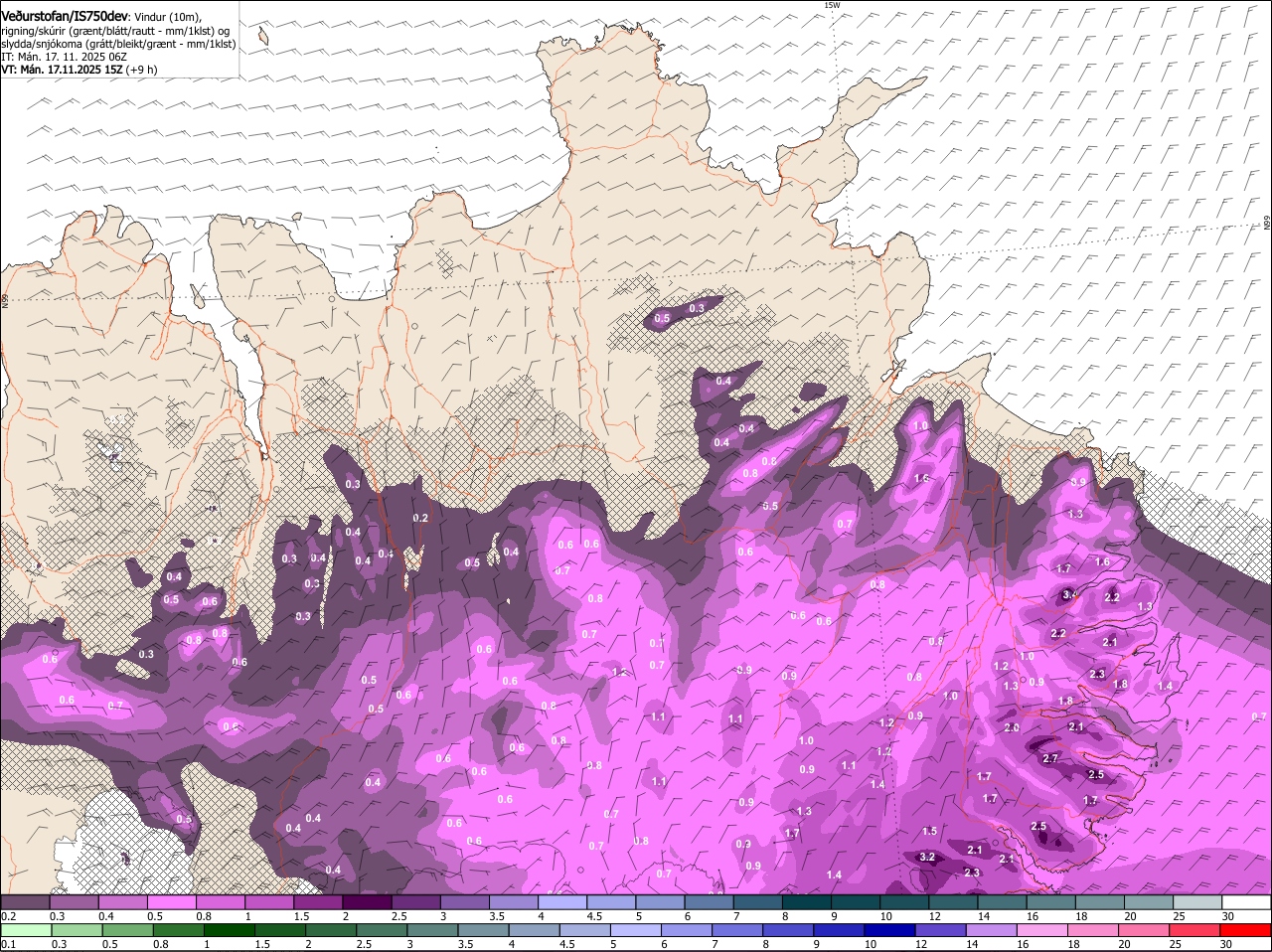This screenshot has height=952, width=1272.
Task: Click the 3.2 precipitation value on the map
Action: 927,857
